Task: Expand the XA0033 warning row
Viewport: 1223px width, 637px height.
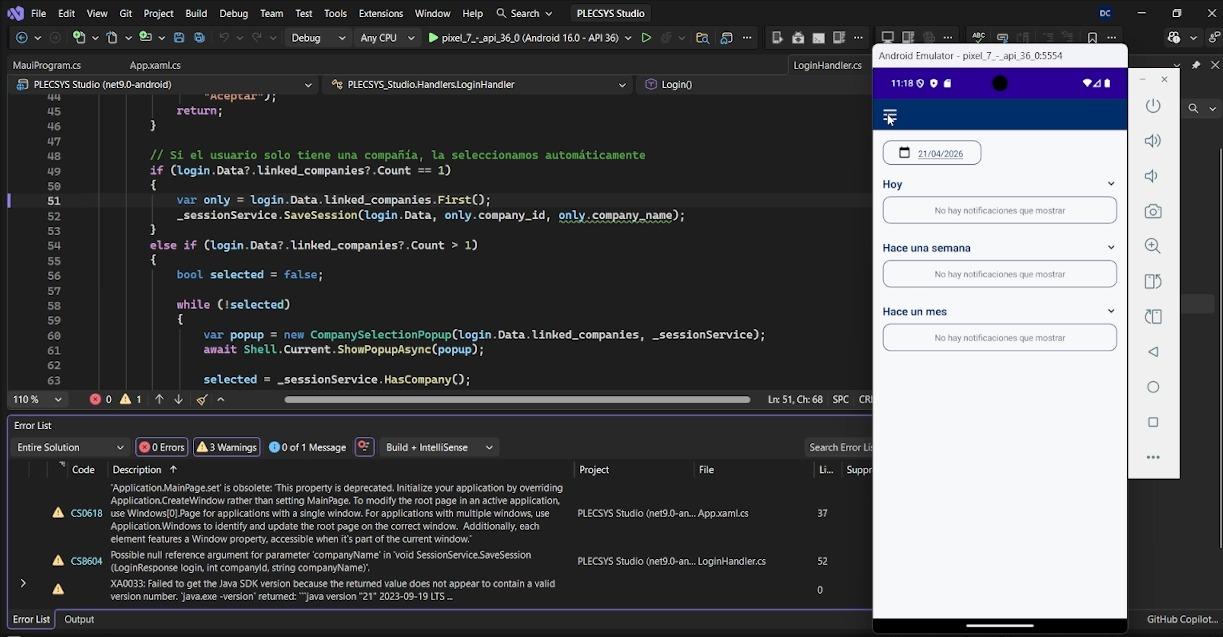Action: tap(23, 583)
